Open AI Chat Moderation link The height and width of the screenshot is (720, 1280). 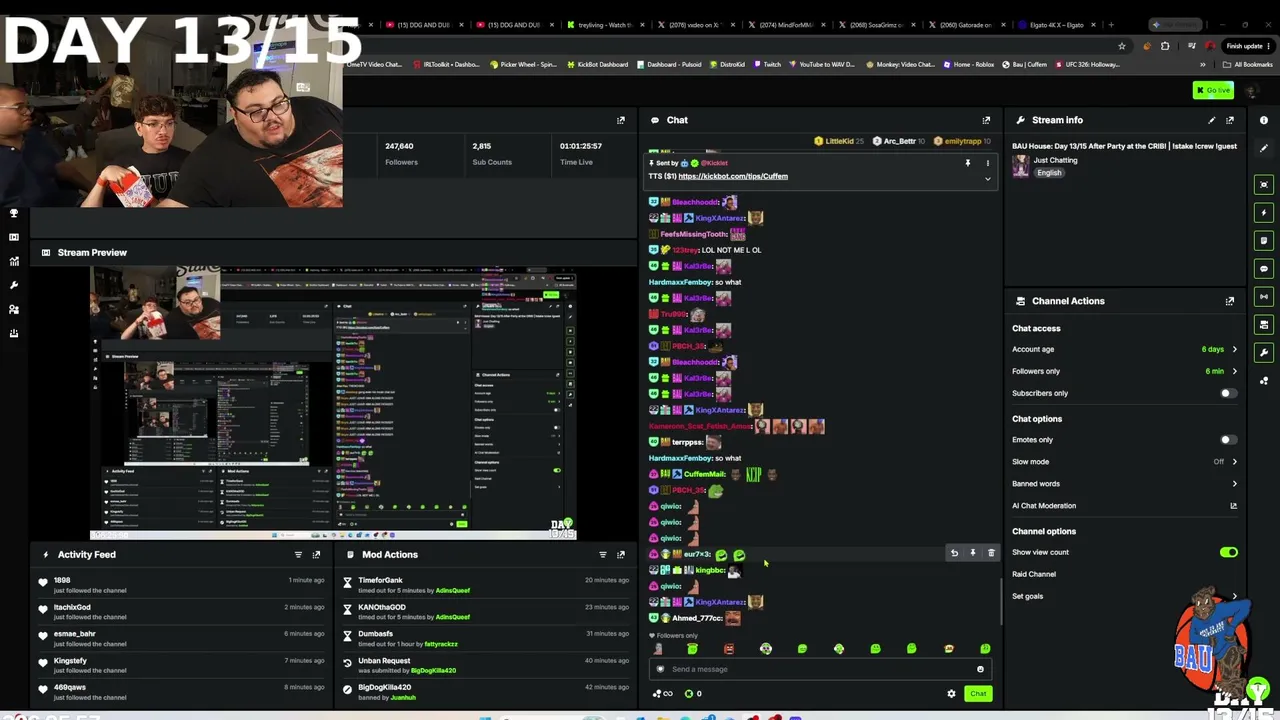[x=1125, y=506]
